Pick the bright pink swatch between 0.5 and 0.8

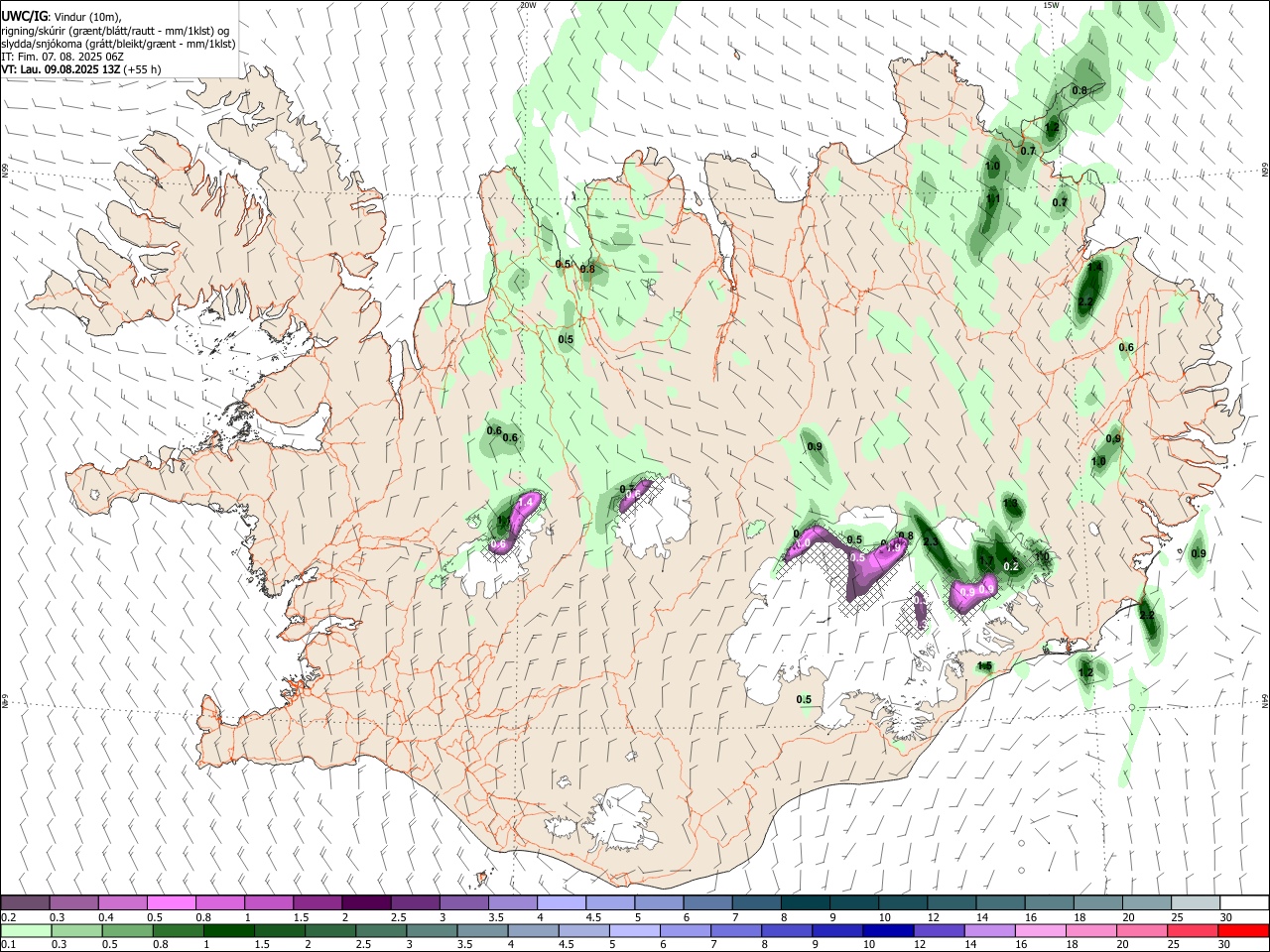171,902
